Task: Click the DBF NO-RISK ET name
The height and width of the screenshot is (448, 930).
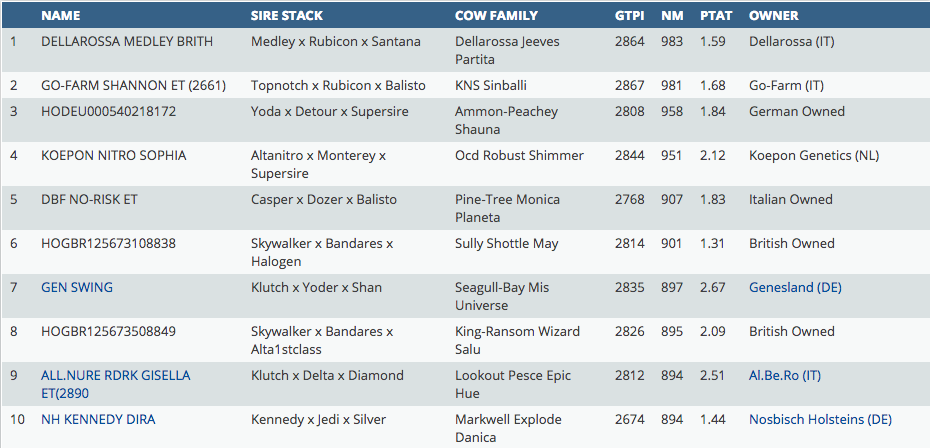Action: [x=89, y=200]
